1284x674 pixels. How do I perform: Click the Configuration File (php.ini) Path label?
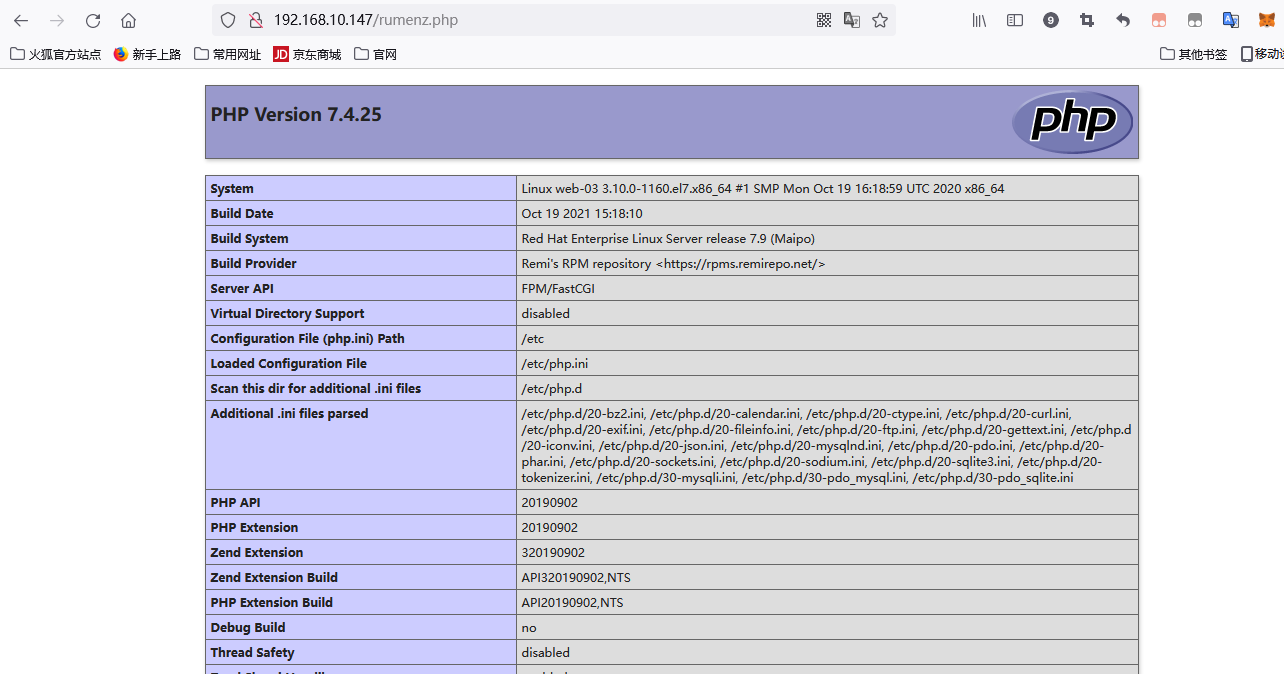[307, 338]
